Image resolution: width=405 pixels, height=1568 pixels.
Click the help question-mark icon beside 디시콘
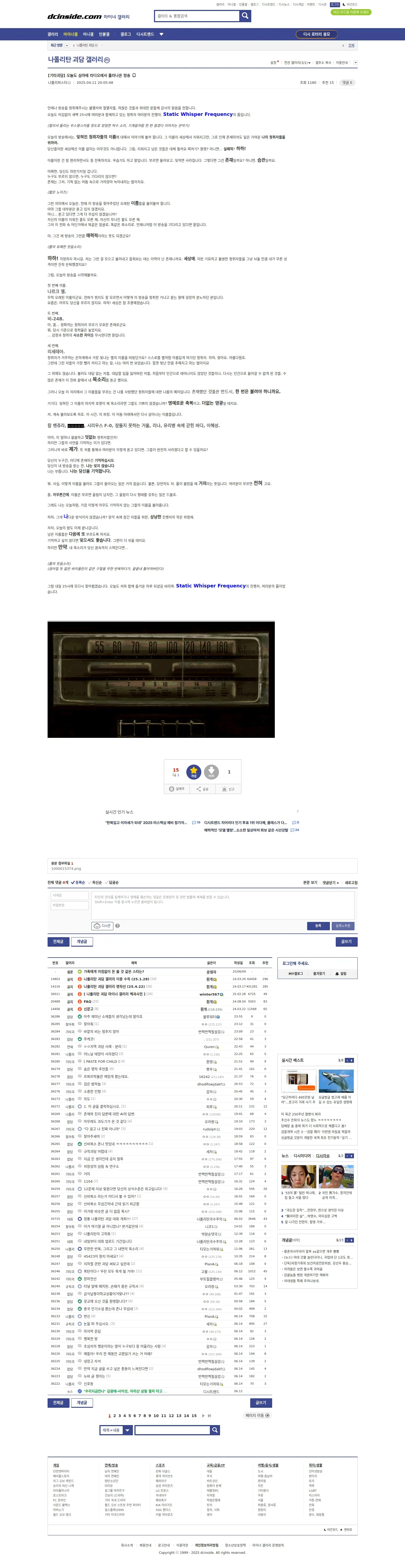[117, 926]
